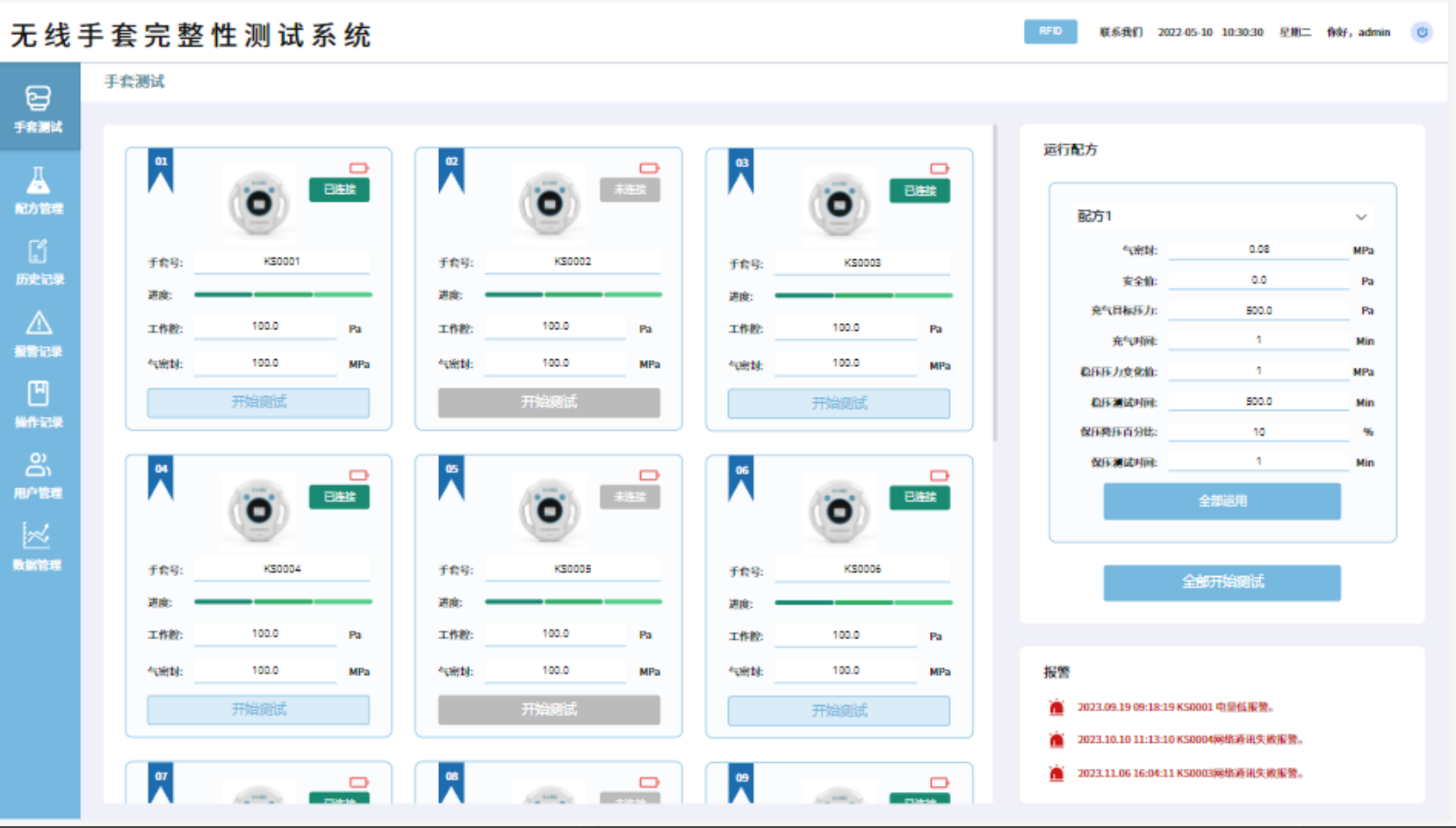Click 联系我们 contact us link
1456x828 pixels.
click(x=1121, y=32)
